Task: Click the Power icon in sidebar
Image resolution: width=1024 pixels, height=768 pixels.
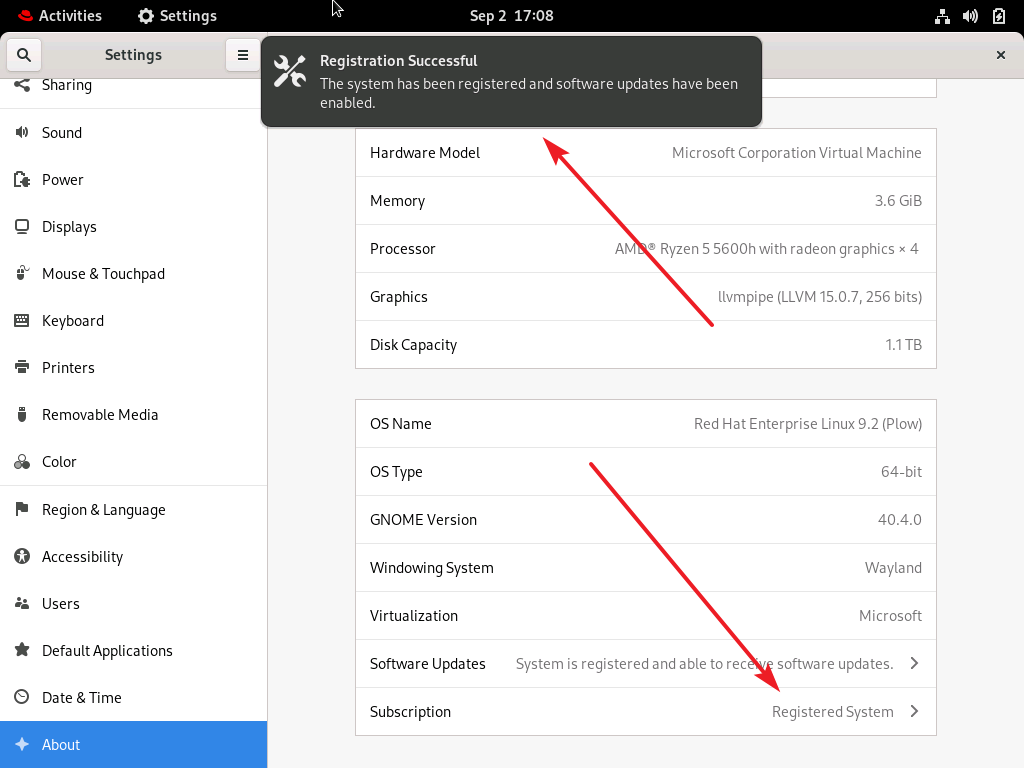Action: (22, 180)
